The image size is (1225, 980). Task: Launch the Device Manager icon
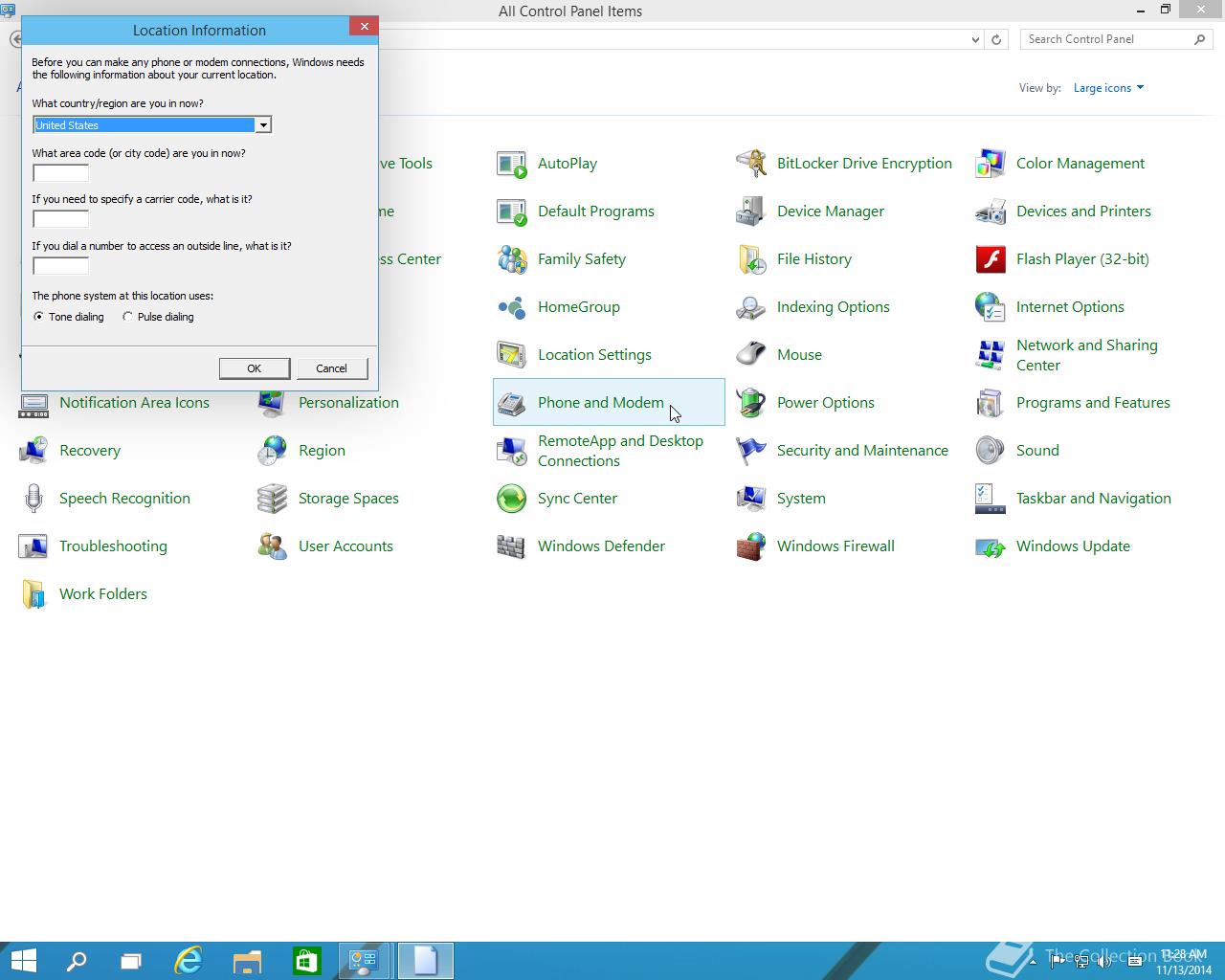tap(751, 212)
